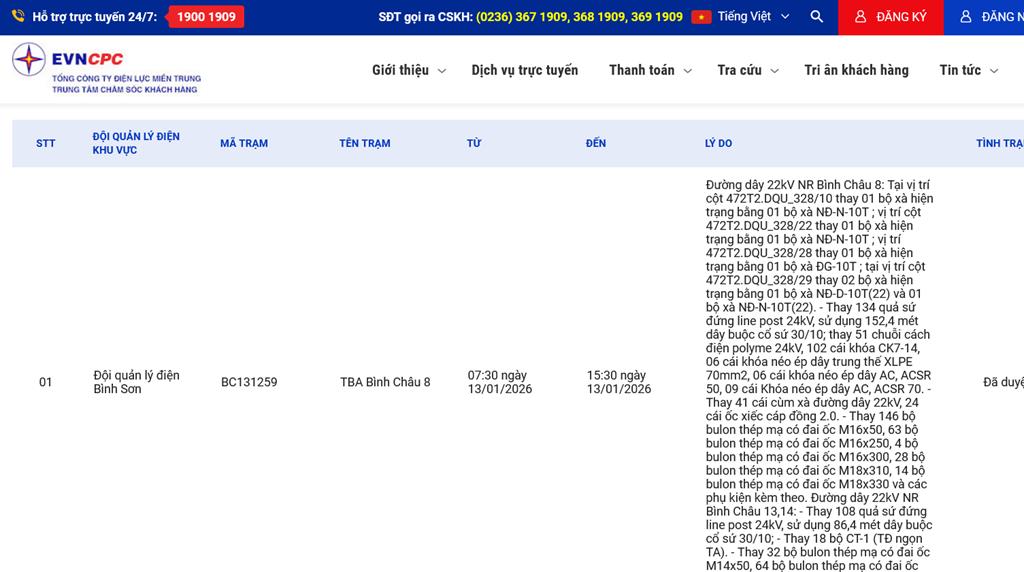Click the MÃ TRẠM column header
The image size is (1024, 572).
244,143
